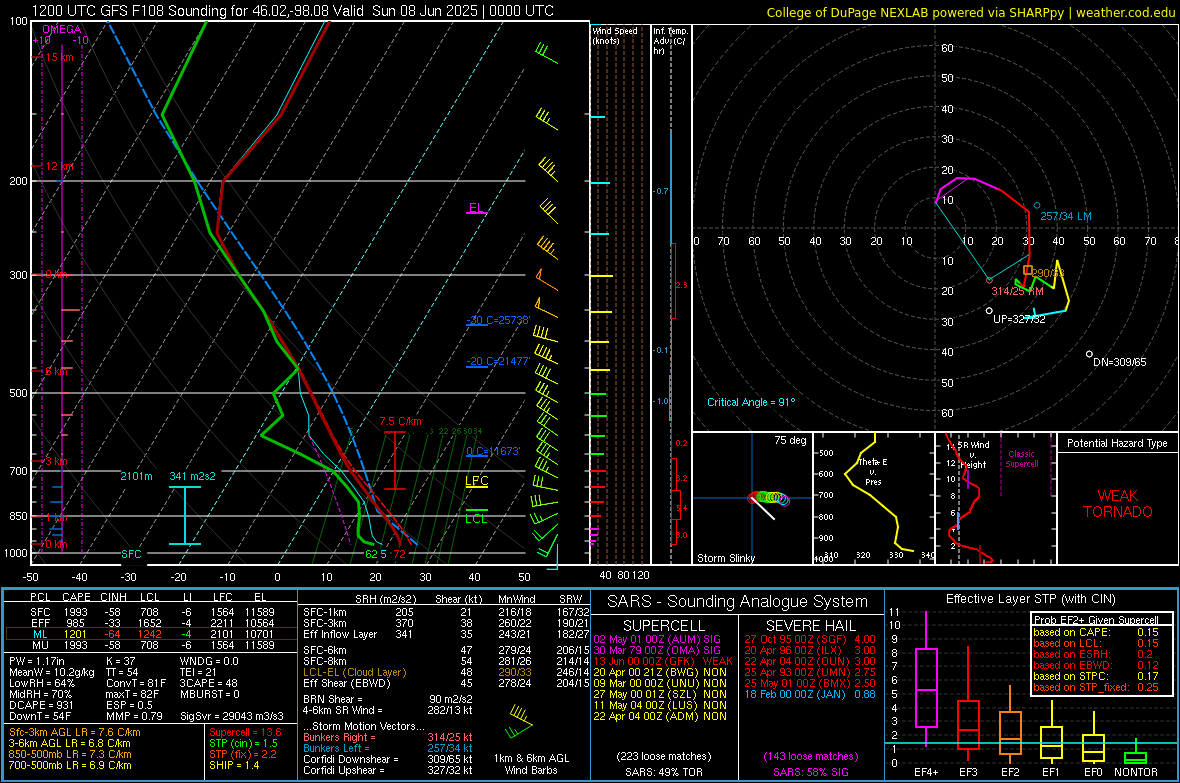1180x783 pixels.
Task: Select the based on STP_fixed probability row
Action: [1096, 687]
